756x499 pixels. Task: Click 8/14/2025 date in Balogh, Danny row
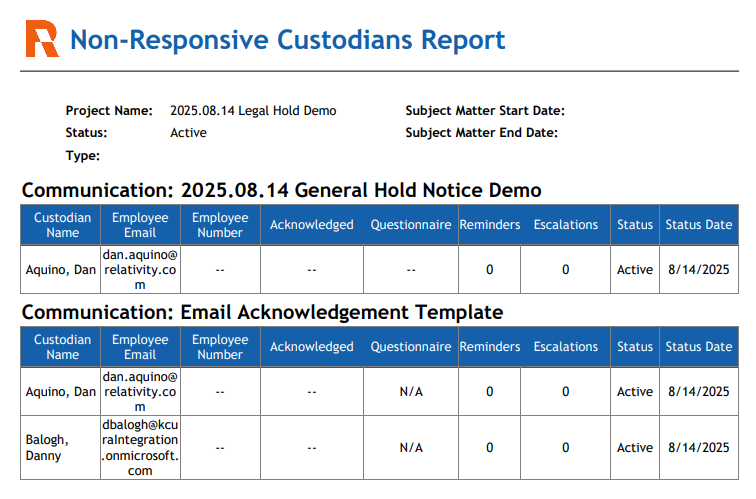(699, 447)
